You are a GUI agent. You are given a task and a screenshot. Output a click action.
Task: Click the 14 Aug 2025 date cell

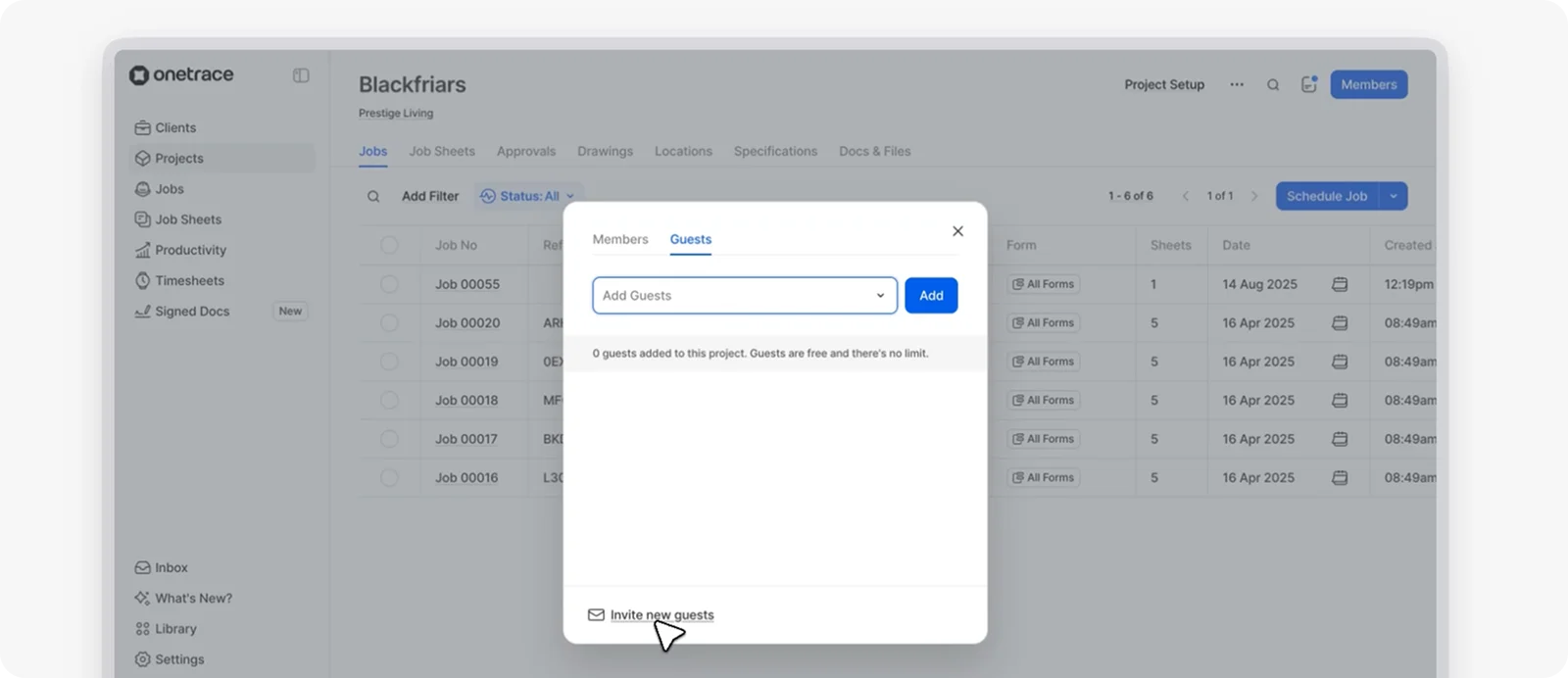1259,284
